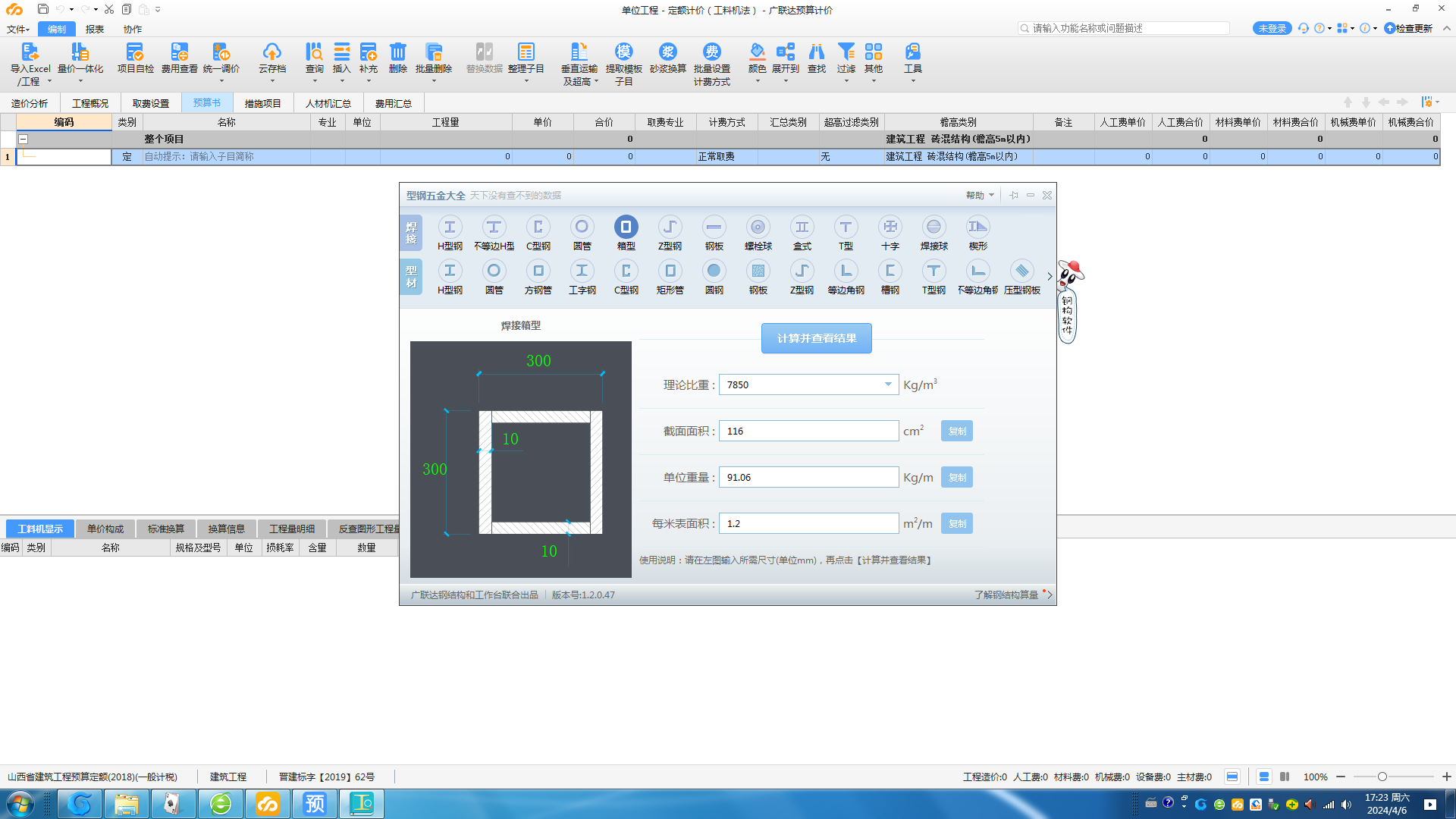Select T型钢 profile in 型材 row
Viewport: 1456px width, 819px height.
click(x=934, y=277)
